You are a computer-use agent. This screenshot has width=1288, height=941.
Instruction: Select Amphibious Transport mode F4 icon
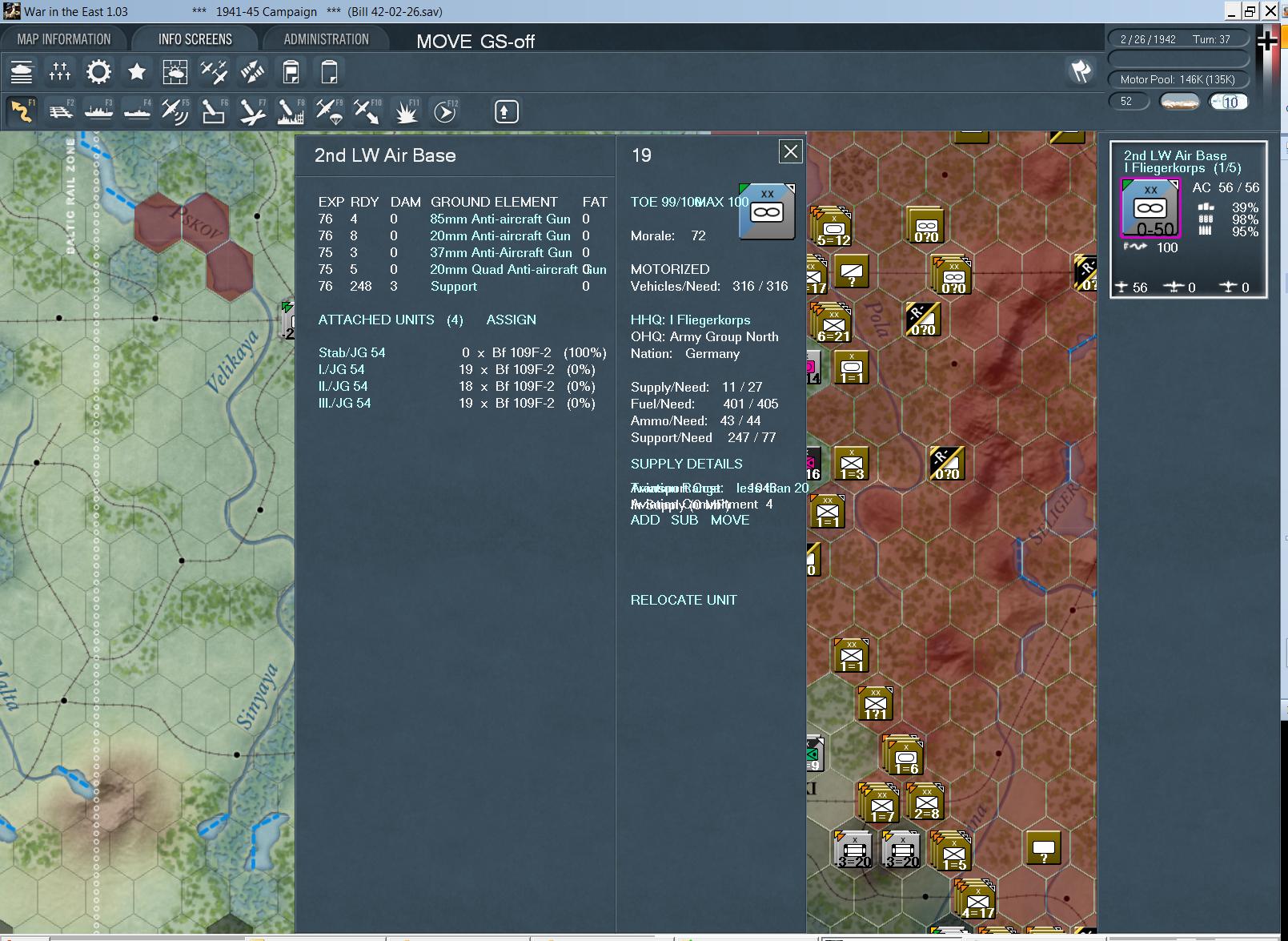coord(137,111)
